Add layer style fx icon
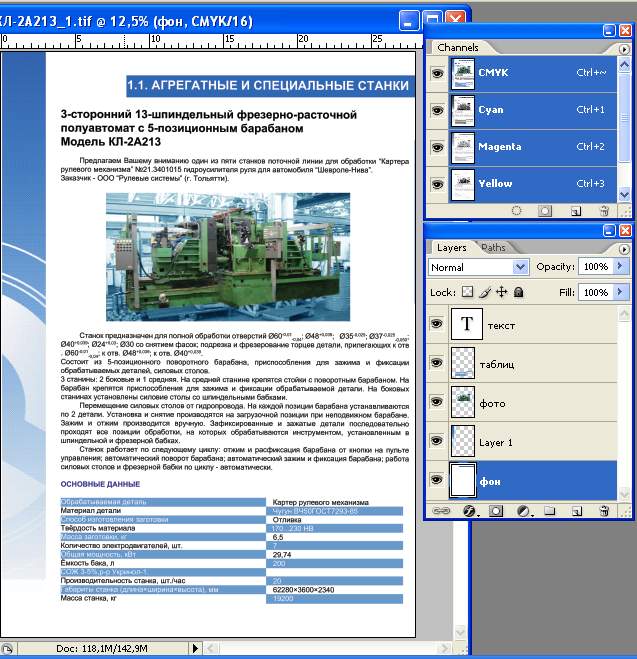This screenshot has height=659, width=637. click(469, 511)
